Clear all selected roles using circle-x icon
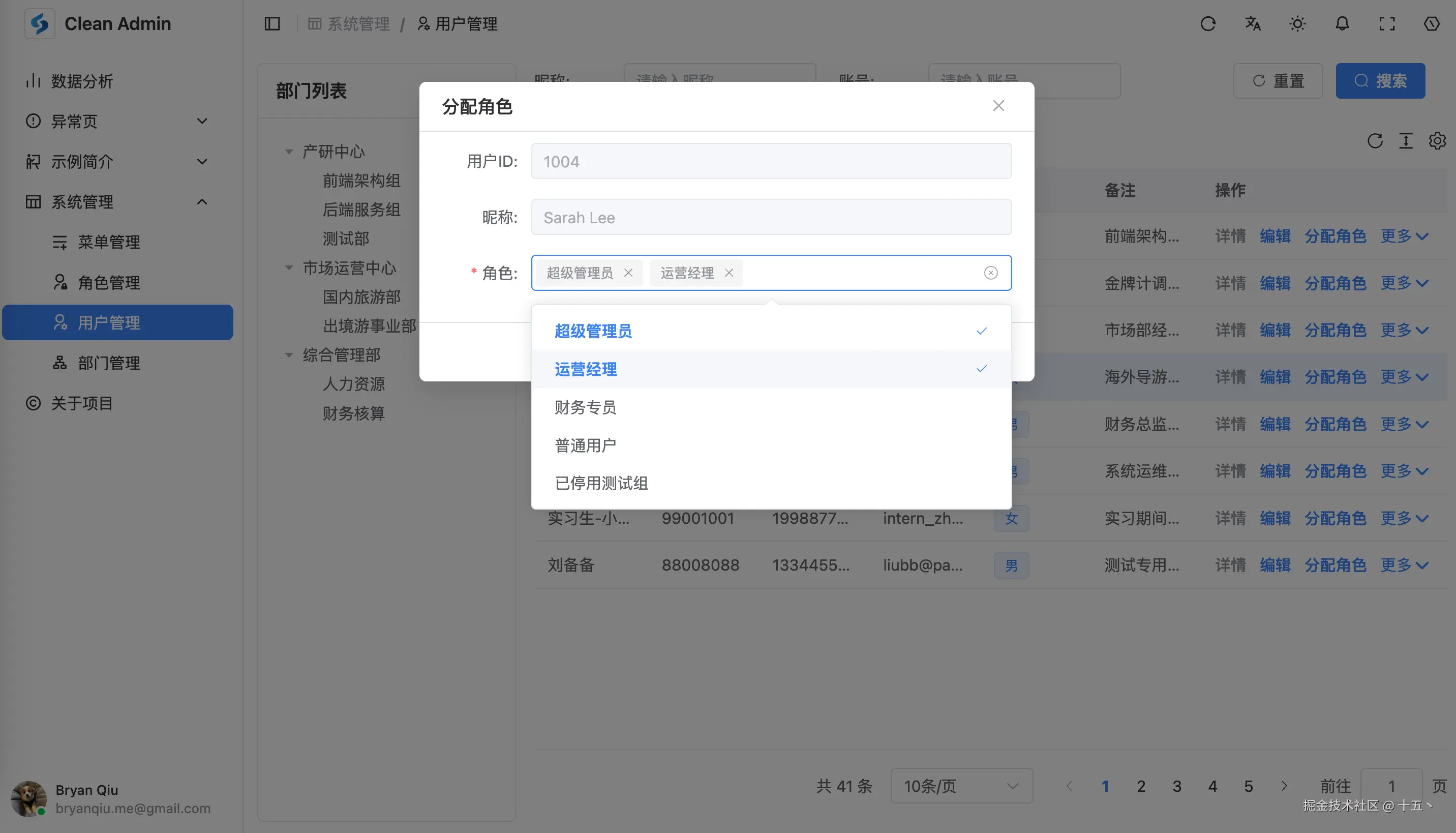 click(x=990, y=273)
